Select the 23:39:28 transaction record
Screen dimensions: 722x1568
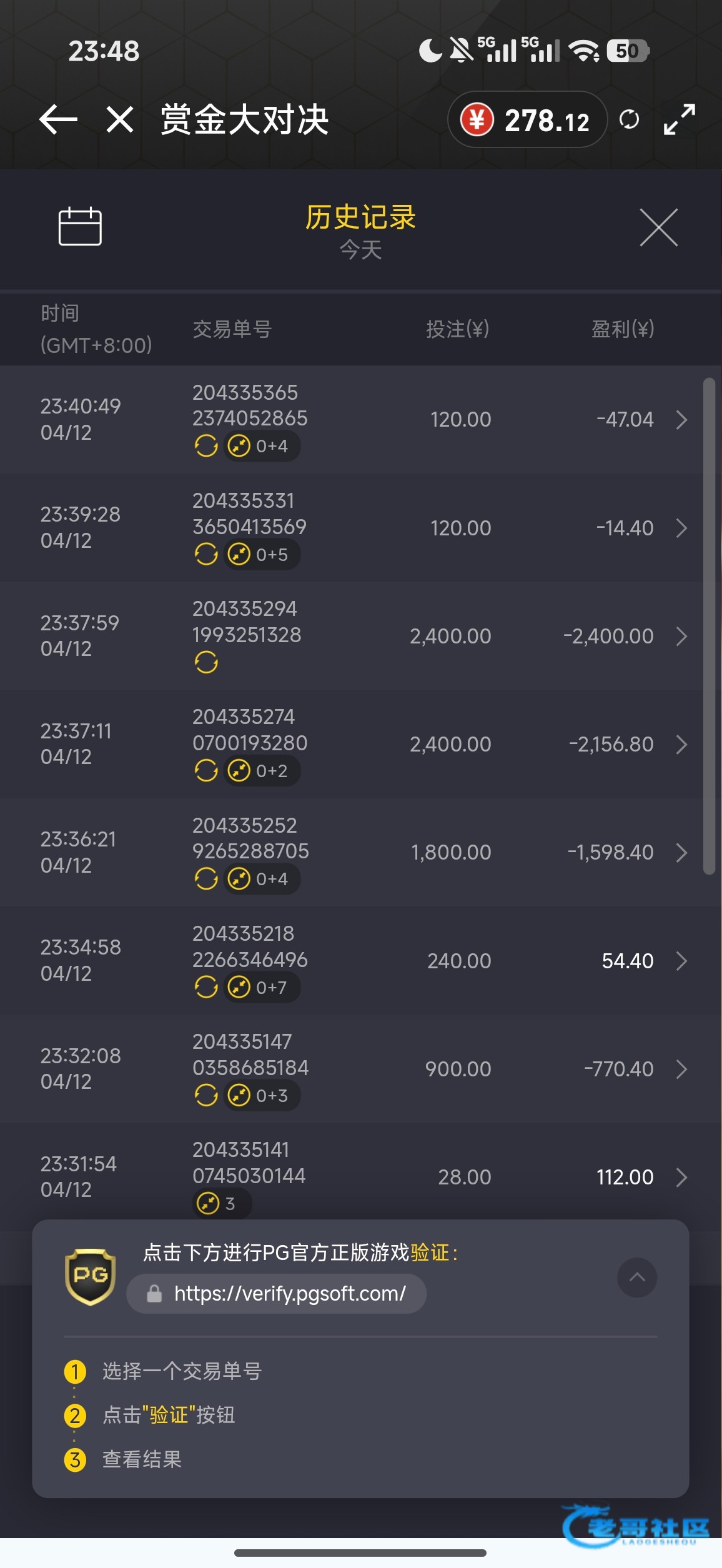[350, 528]
